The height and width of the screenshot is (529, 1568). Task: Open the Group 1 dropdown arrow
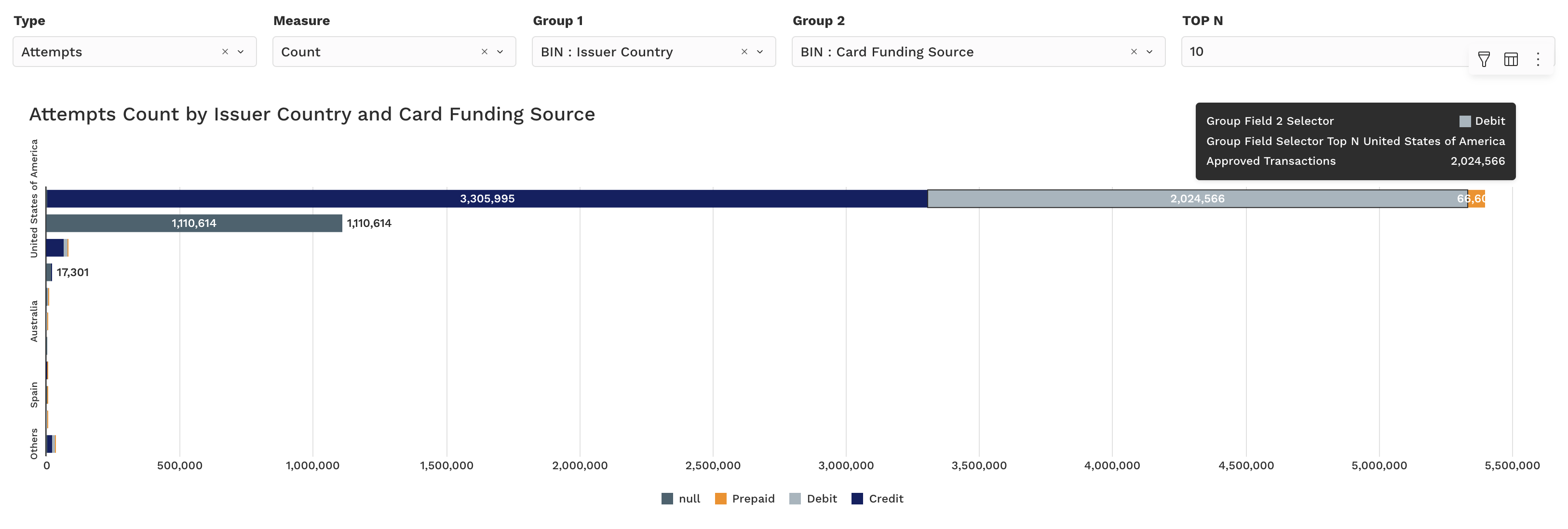tap(760, 52)
